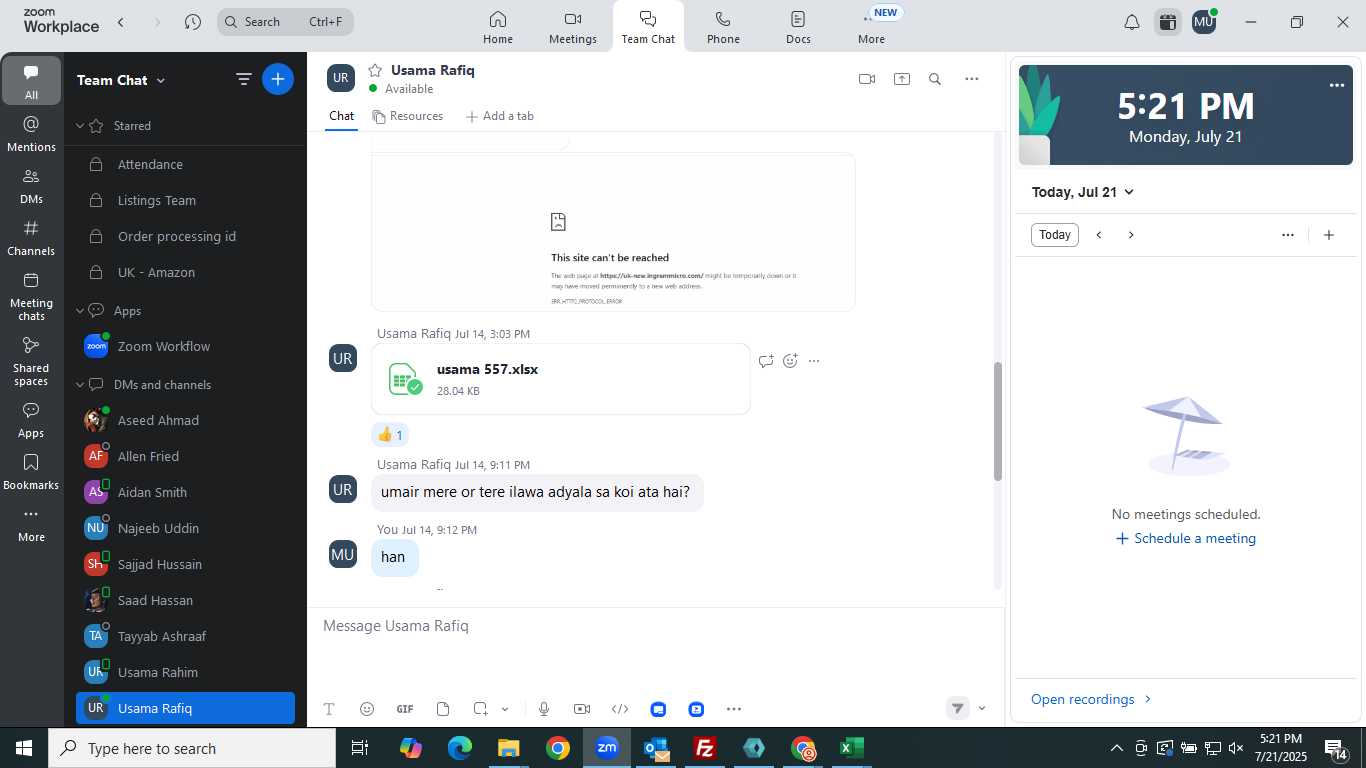Open the Attendance channel
Viewport: 1366px width, 768px height.
(x=185, y=164)
